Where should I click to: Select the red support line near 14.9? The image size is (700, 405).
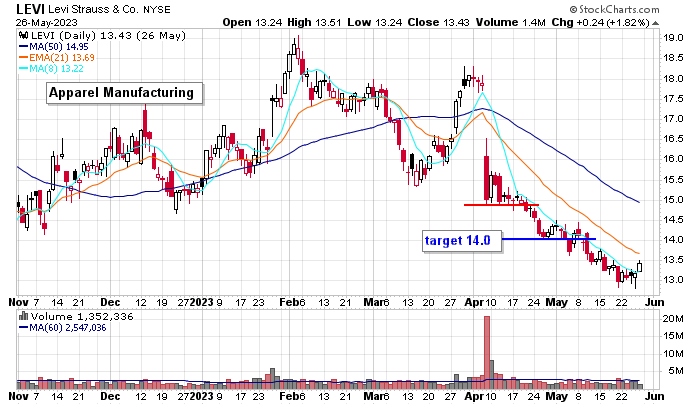tap(501, 205)
